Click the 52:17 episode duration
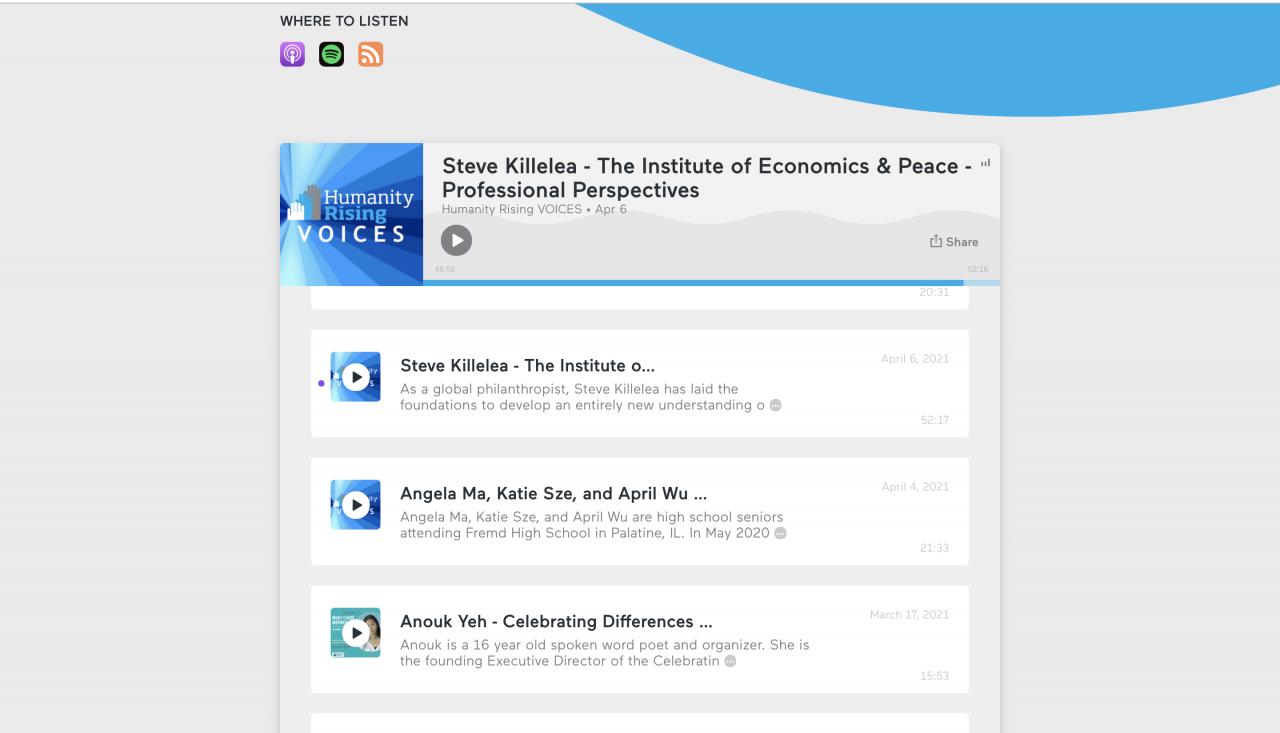The width and height of the screenshot is (1280, 733). pos(935,420)
